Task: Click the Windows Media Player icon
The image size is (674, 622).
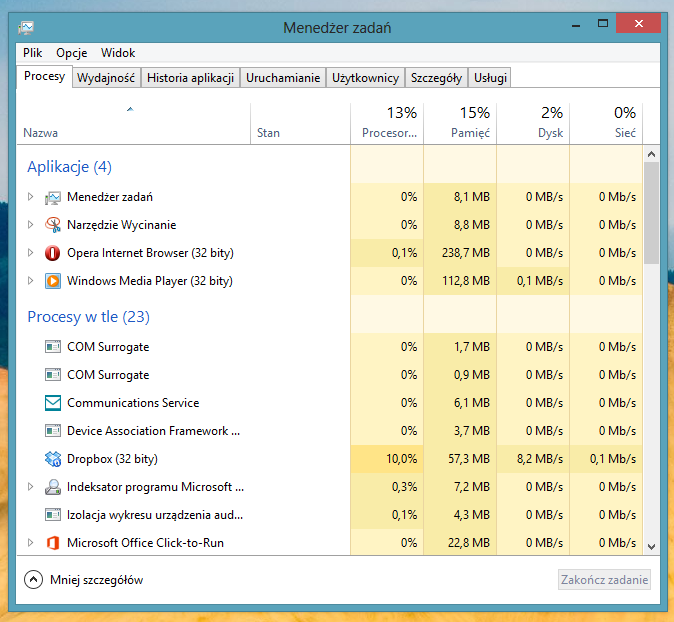Action: click(x=53, y=281)
